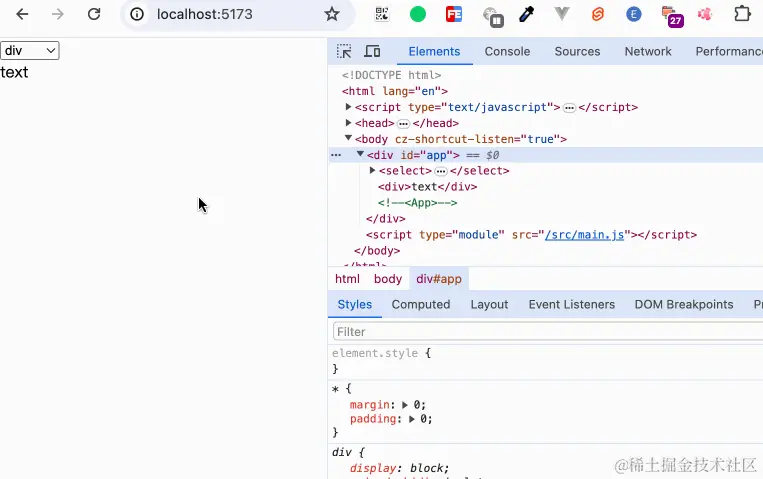Collapse the div id="app" node
The image size is (763, 479).
pos(360,154)
